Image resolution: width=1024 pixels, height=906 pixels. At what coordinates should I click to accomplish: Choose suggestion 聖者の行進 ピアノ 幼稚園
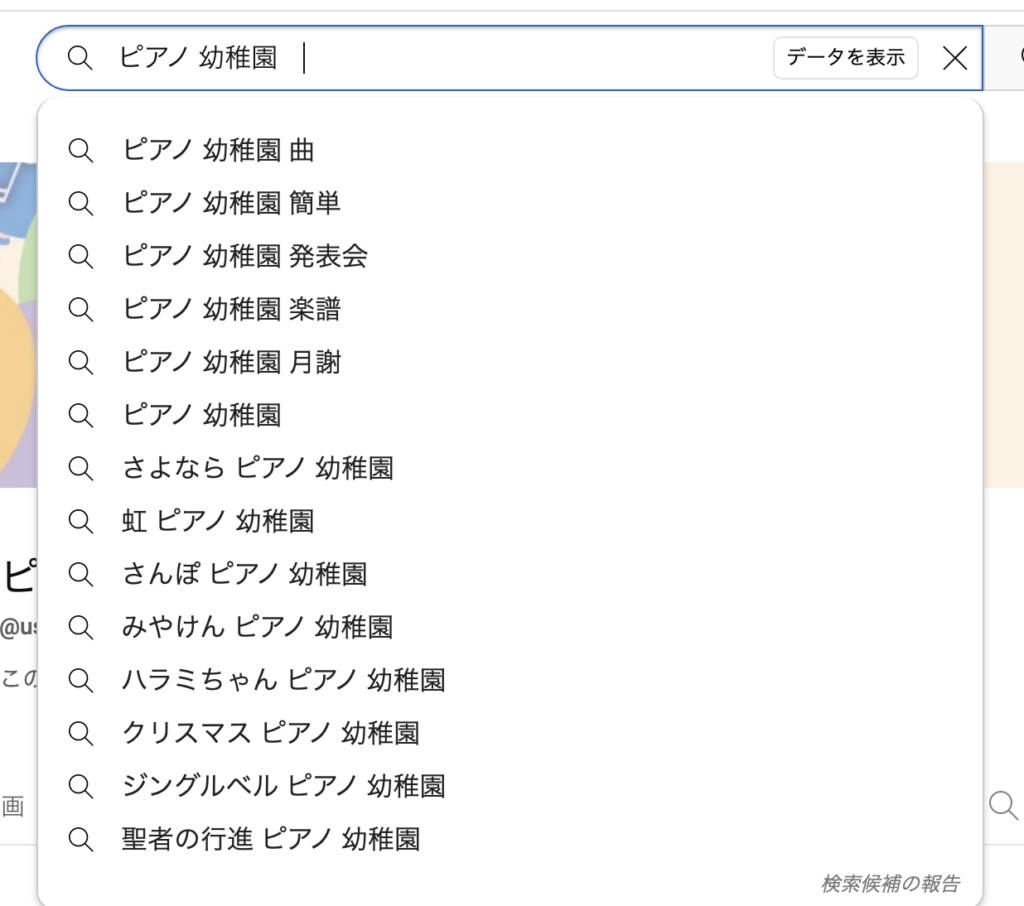tap(510, 839)
